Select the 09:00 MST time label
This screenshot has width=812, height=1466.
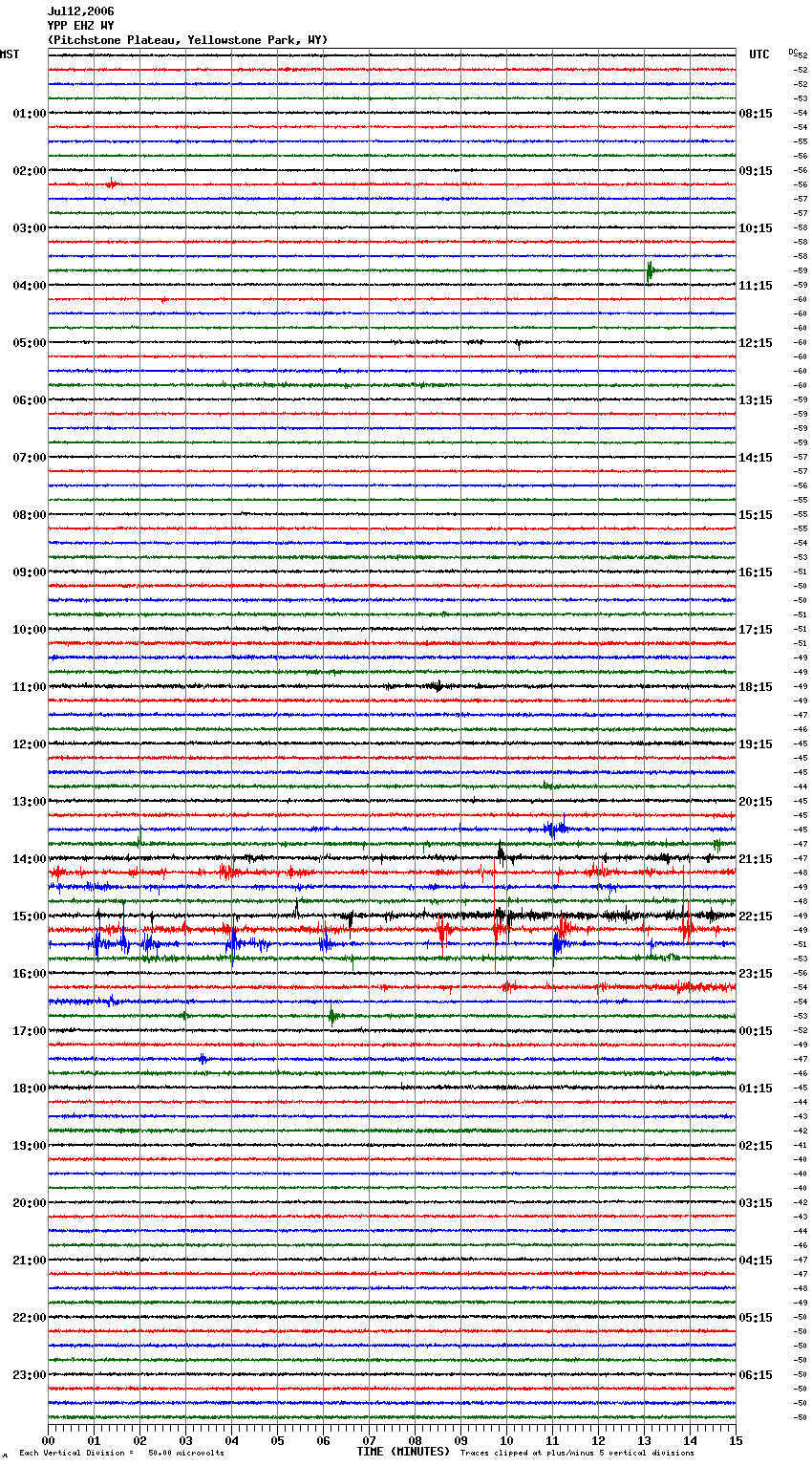pos(30,572)
